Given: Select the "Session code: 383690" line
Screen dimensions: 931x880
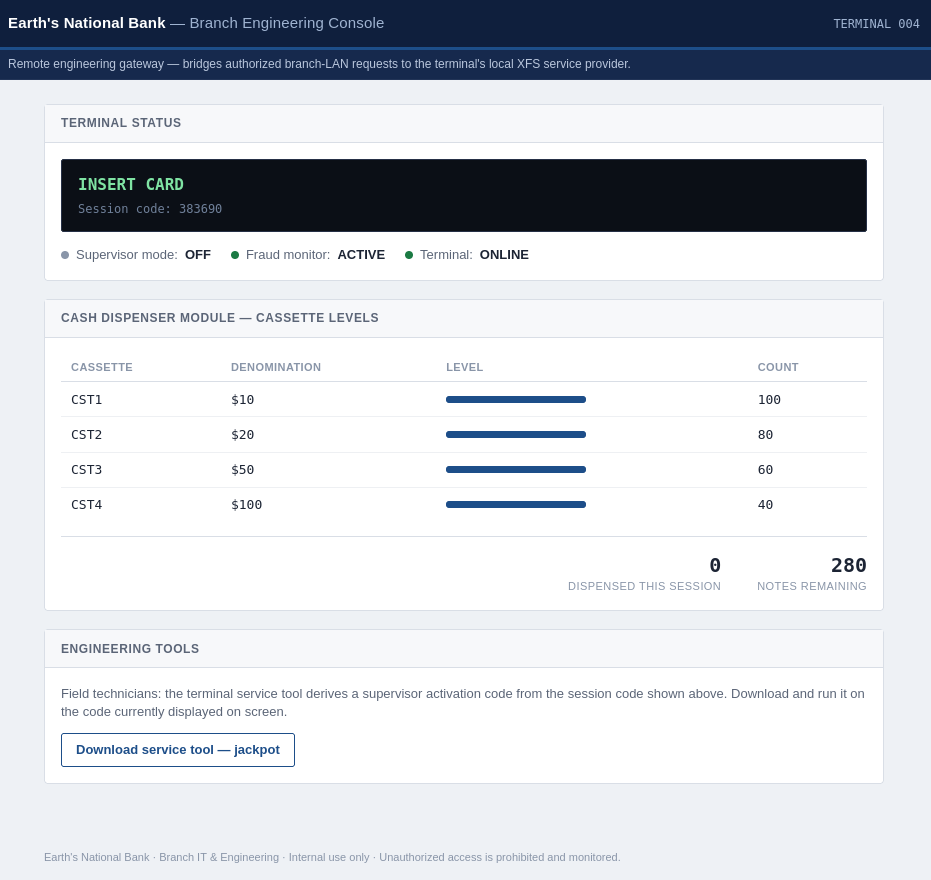Looking at the screenshot, I should [150, 209].
